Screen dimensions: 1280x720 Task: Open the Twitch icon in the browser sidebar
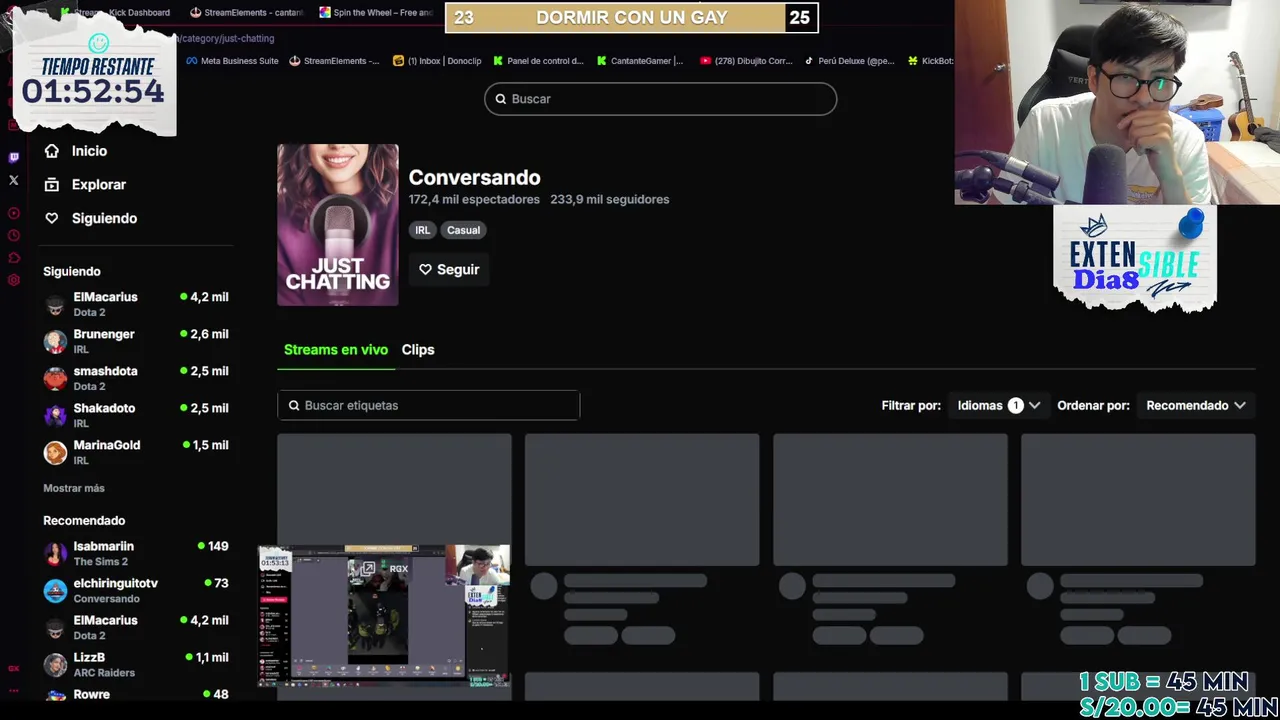tap(14, 157)
